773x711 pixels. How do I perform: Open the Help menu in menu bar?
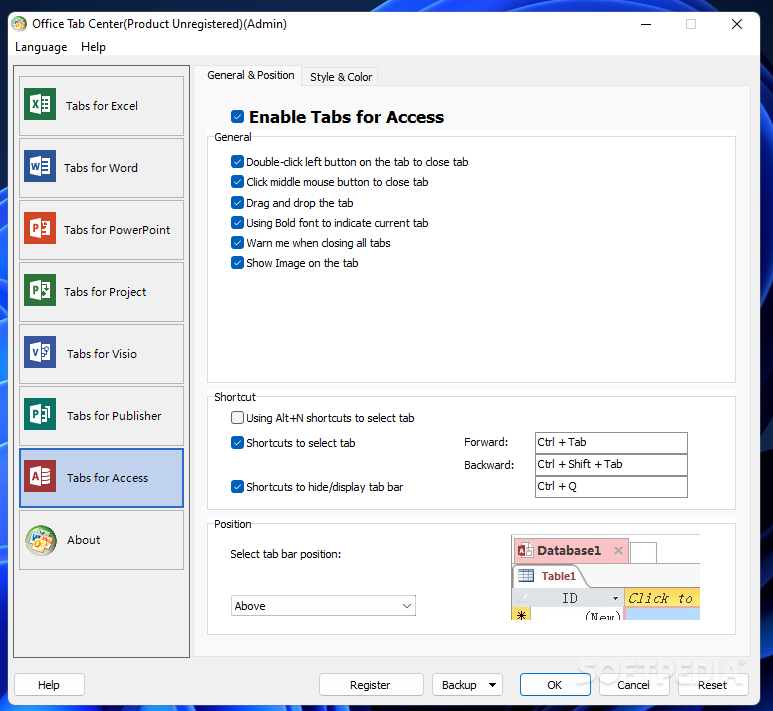click(93, 47)
